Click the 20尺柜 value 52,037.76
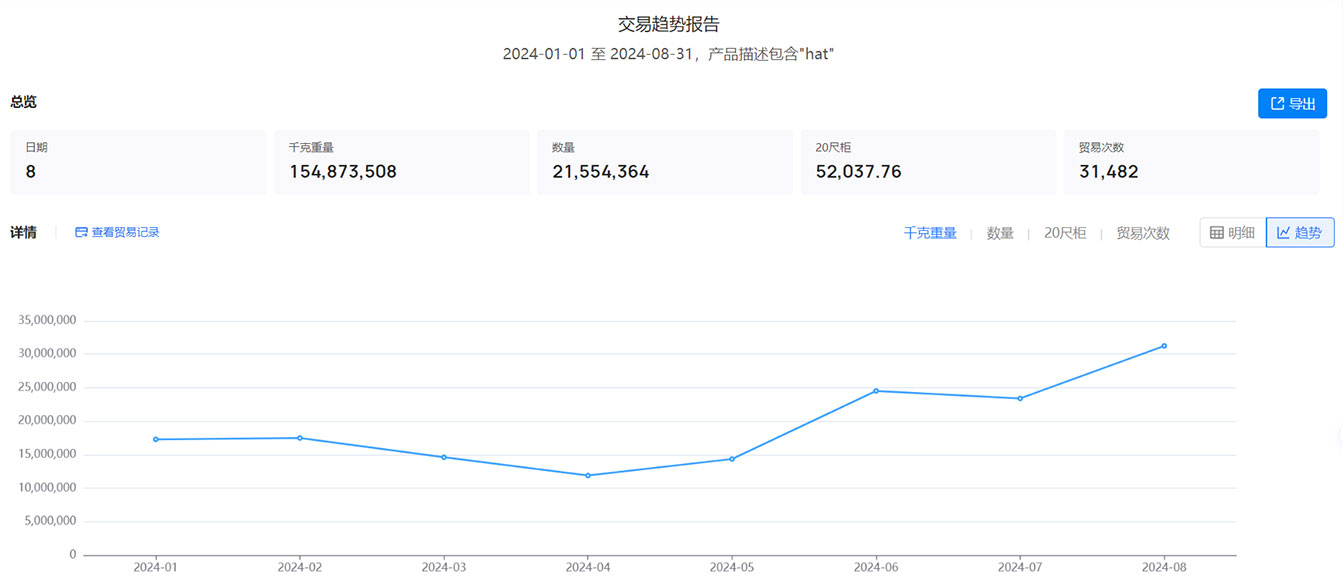The height and width of the screenshot is (587, 1343). click(859, 172)
